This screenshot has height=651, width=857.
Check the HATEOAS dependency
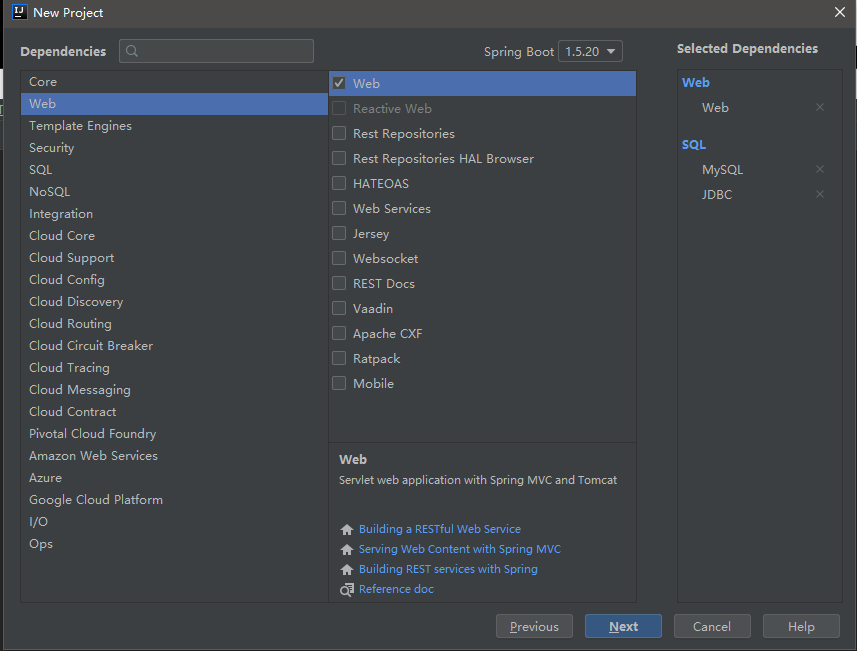tap(339, 183)
